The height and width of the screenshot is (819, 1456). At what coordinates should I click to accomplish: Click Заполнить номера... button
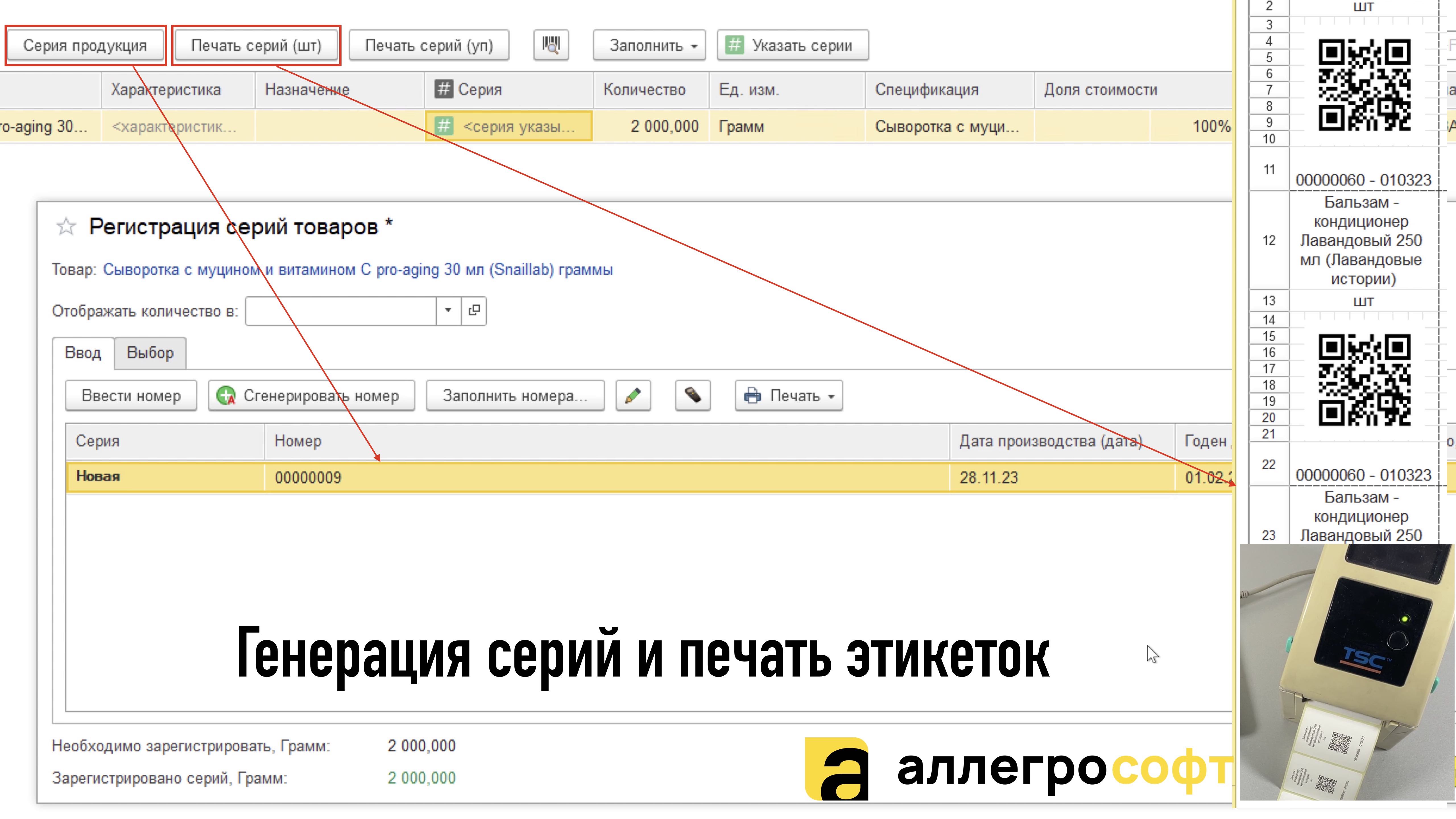pyautogui.click(x=515, y=396)
